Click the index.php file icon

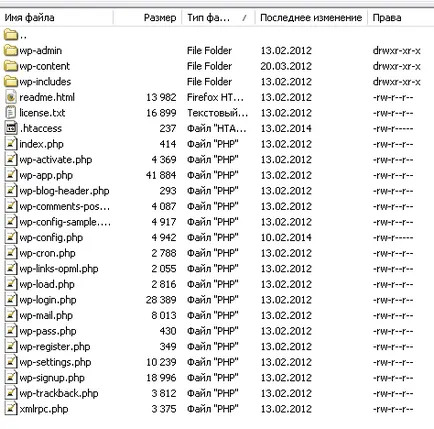point(11,144)
